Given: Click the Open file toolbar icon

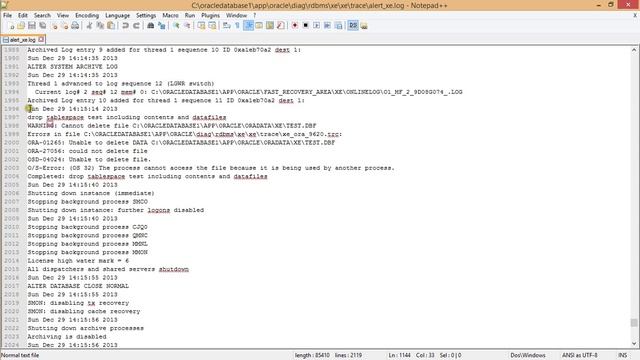Looking at the screenshot, I should [x=21, y=26].
